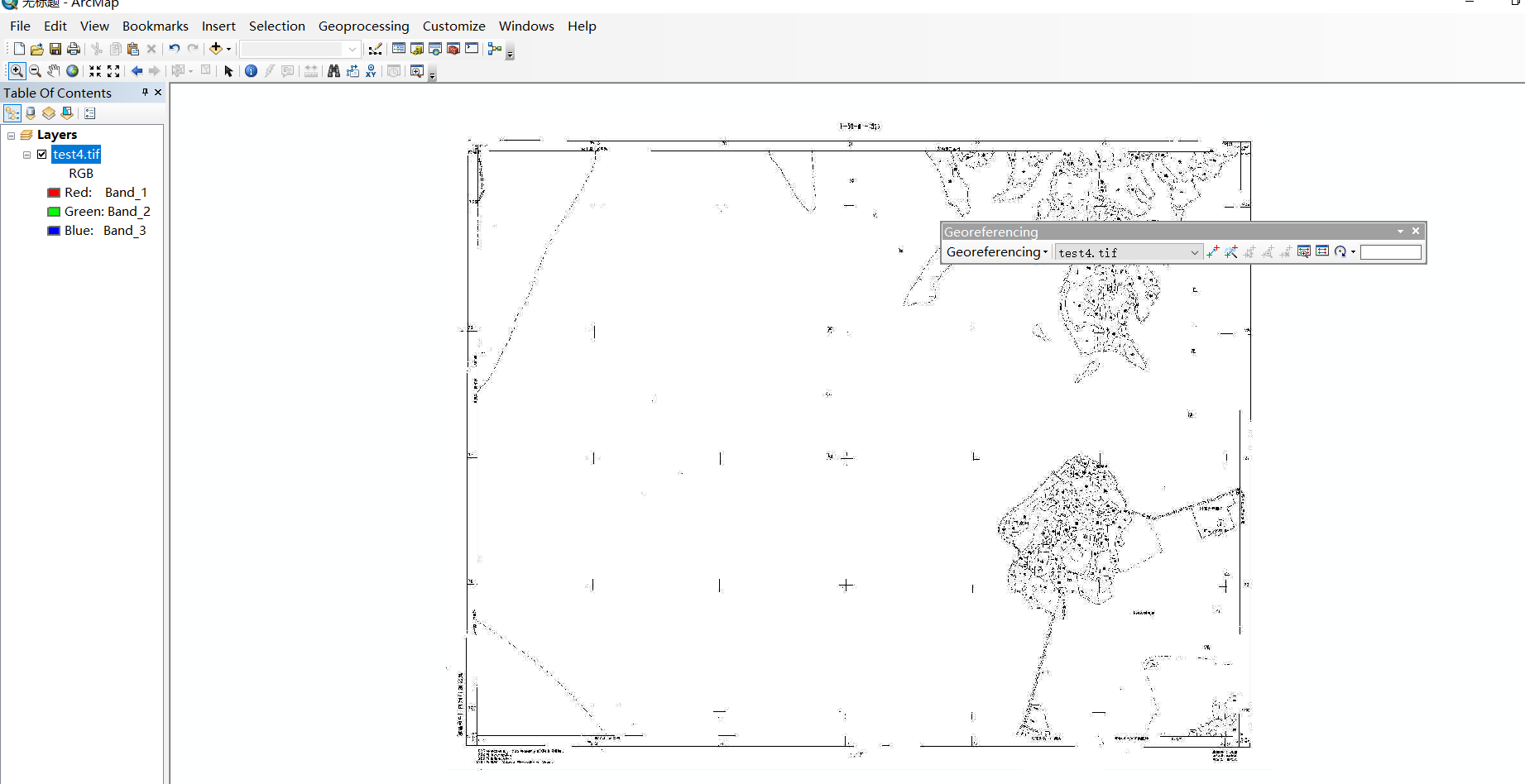Zoom to Full Extent with the globe icon
The image size is (1525, 784).
[73, 71]
